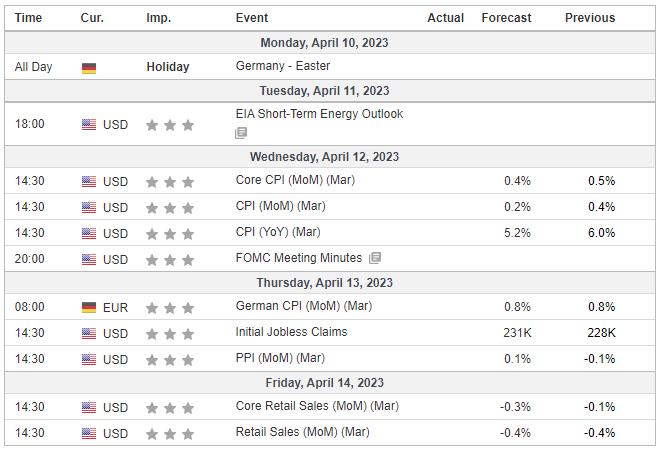Click the Forecast column header
This screenshot has height=451, width=660.
506,18
